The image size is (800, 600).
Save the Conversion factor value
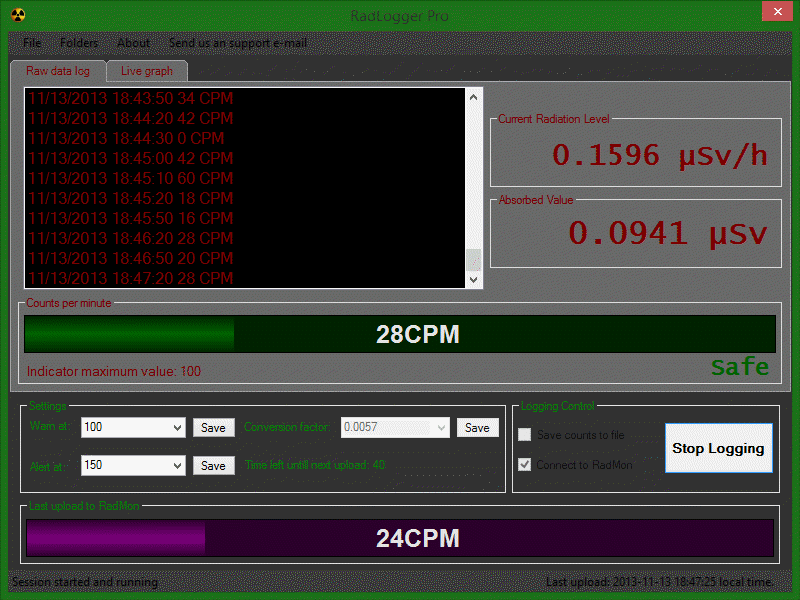coord(478,428)
